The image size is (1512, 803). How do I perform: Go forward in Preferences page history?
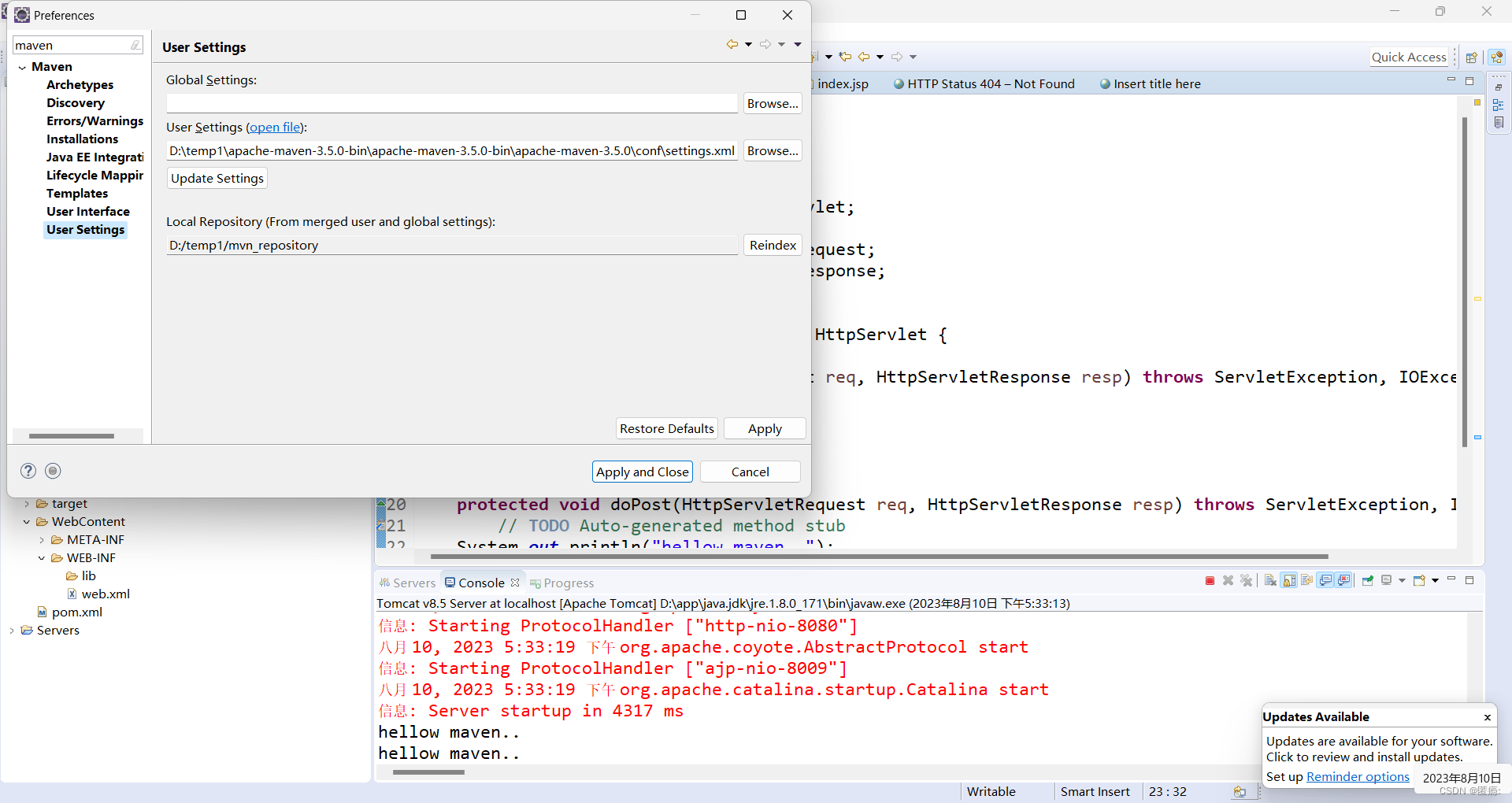click(765, 44)
